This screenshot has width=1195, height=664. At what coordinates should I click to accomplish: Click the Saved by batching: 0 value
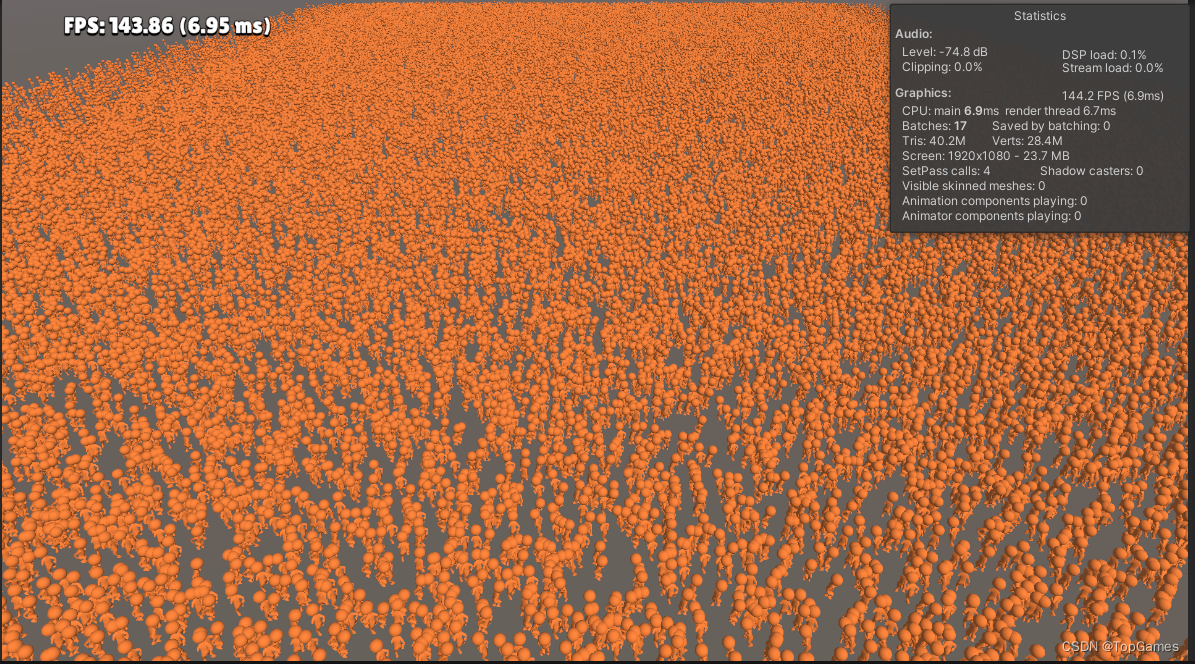[x=1051, y=126]
